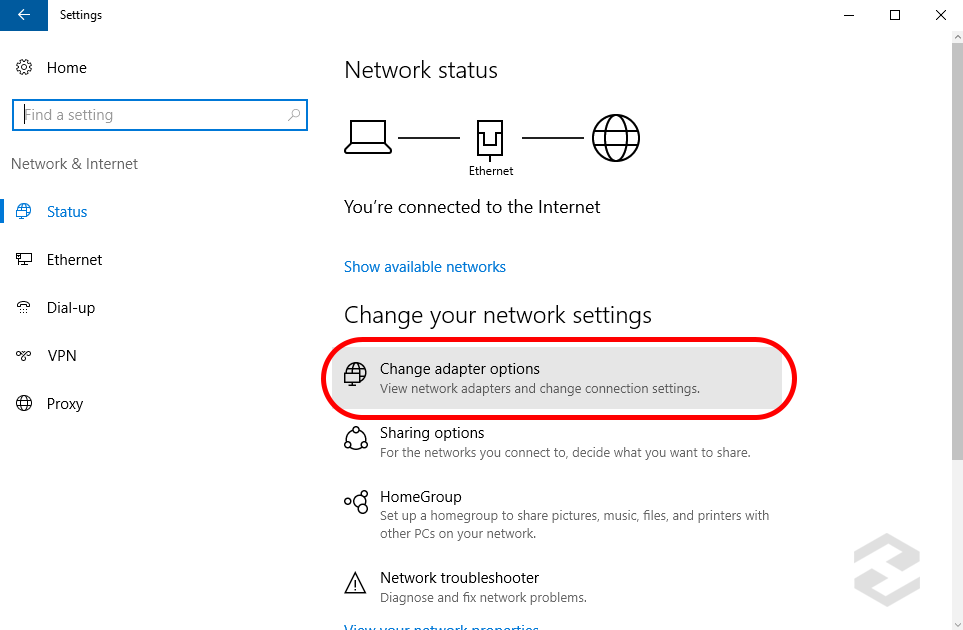Open the Ethernet settings page
This screenshot has width=963, height=630.
pos(74,260)
